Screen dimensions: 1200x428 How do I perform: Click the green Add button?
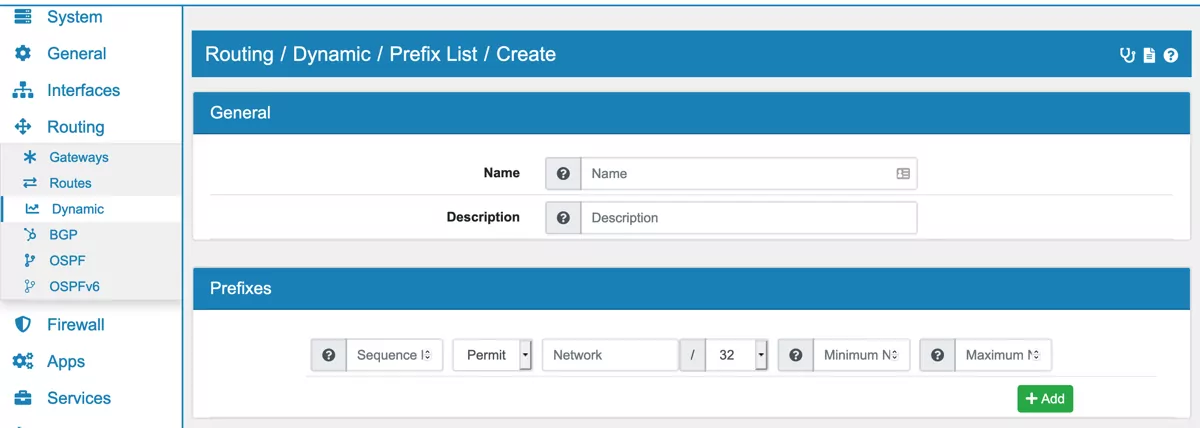(1045, 398)
